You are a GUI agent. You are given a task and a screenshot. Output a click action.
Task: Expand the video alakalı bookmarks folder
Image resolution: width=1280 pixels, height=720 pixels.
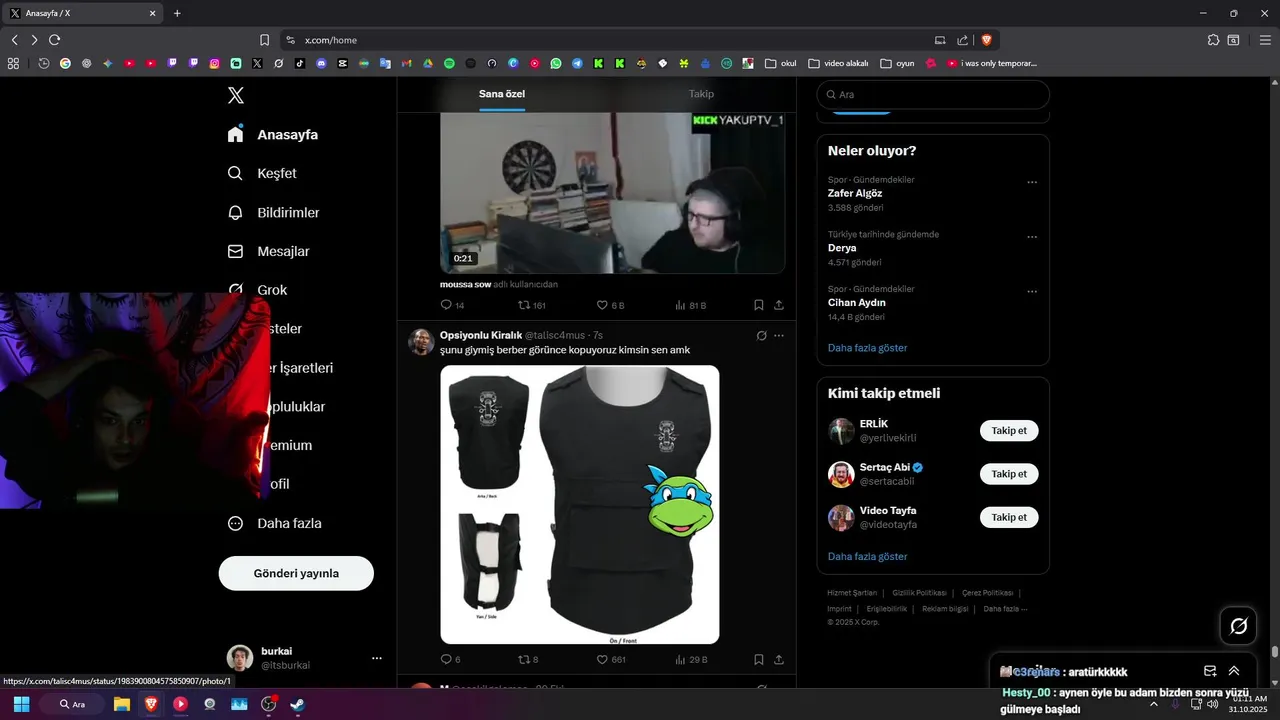click(839, 63)
